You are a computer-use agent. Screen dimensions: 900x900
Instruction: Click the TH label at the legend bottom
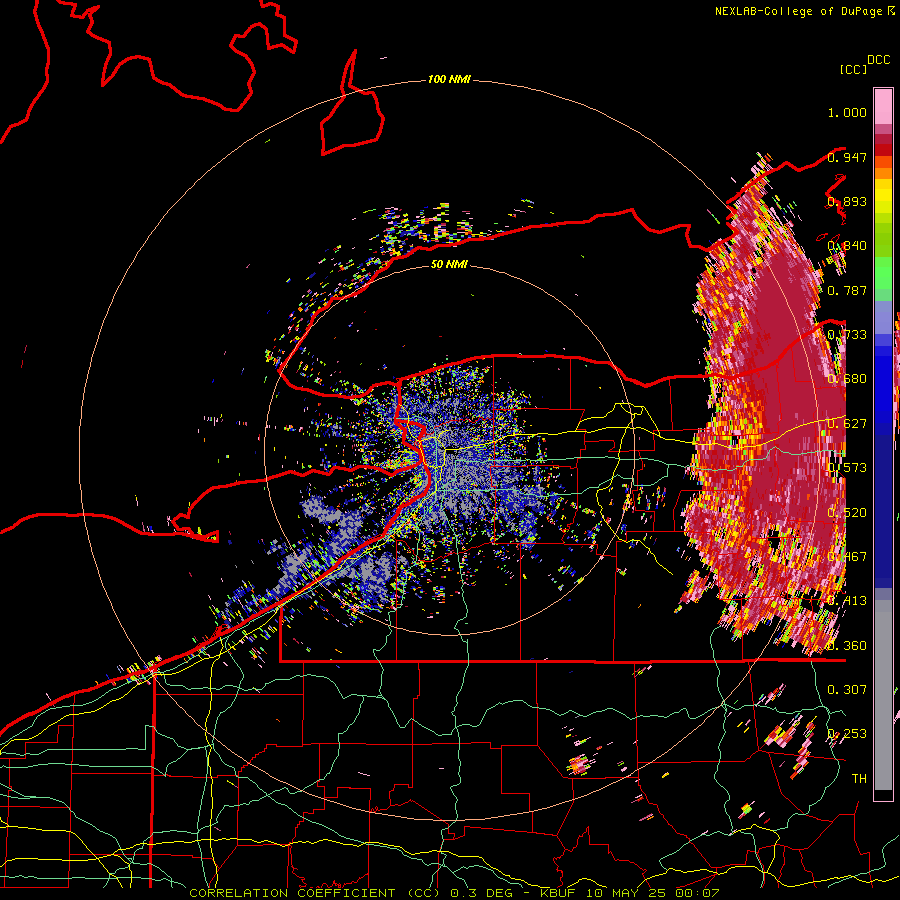tap(859, 778)
